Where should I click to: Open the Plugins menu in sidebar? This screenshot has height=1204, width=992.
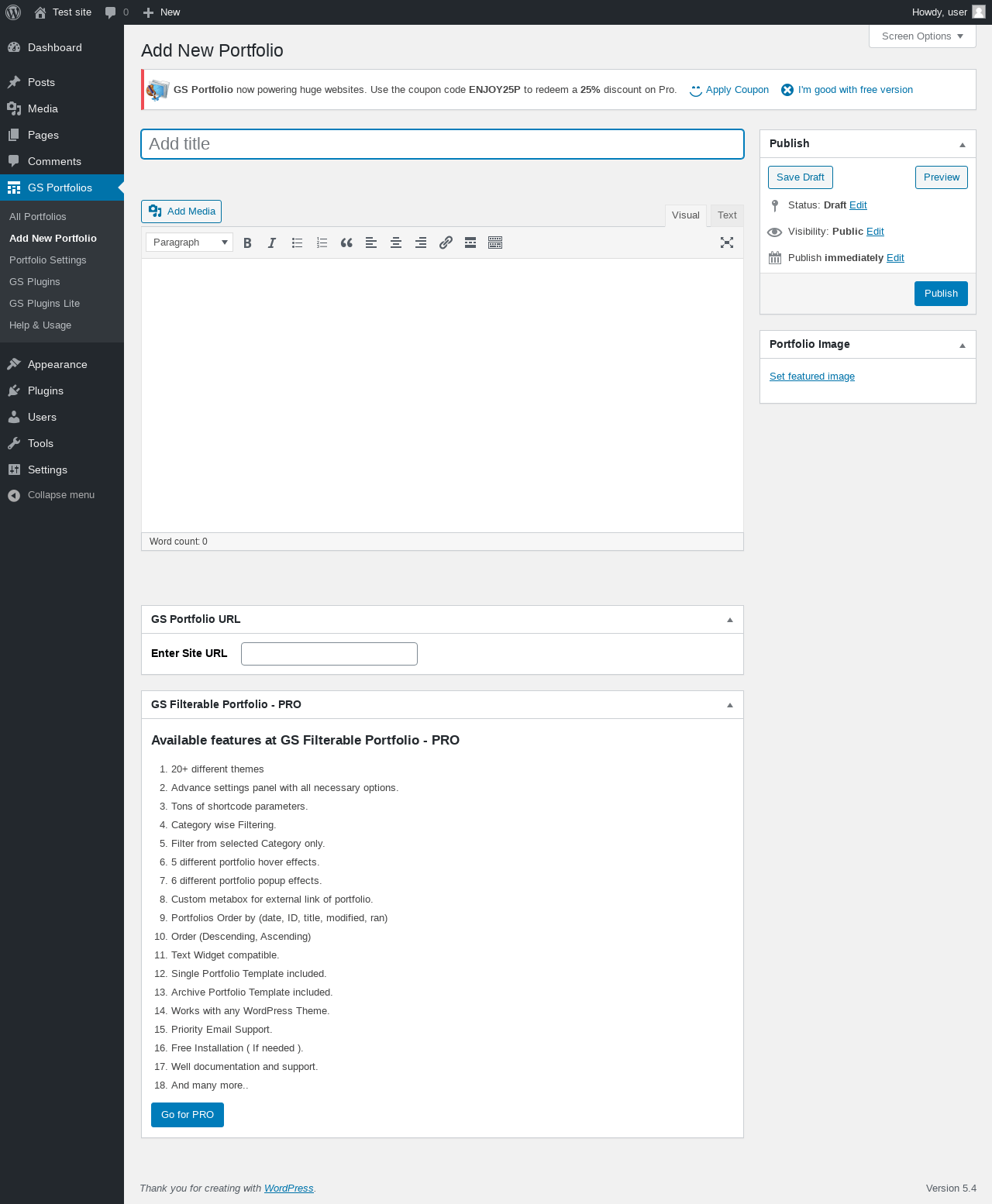62,390
